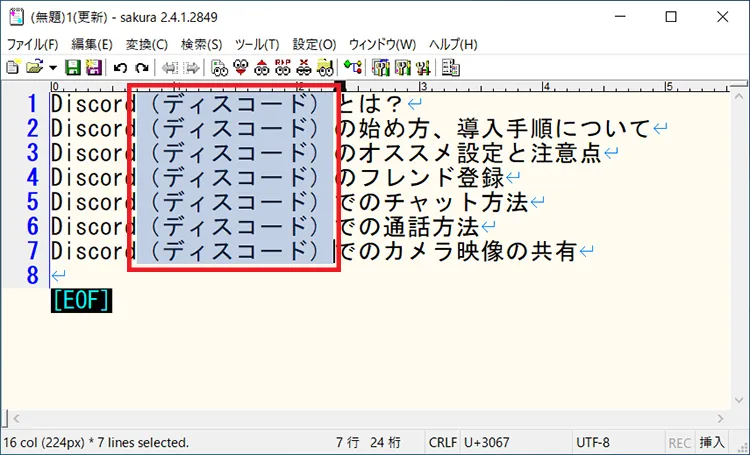Viewport: 750px width, 455px height.
Task: Click '7 行 24 桁' position in status bar
Action: pos(368,443)
